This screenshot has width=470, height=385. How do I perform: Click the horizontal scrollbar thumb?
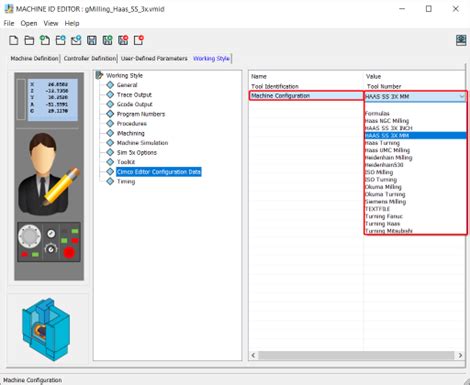coord(356,355)
